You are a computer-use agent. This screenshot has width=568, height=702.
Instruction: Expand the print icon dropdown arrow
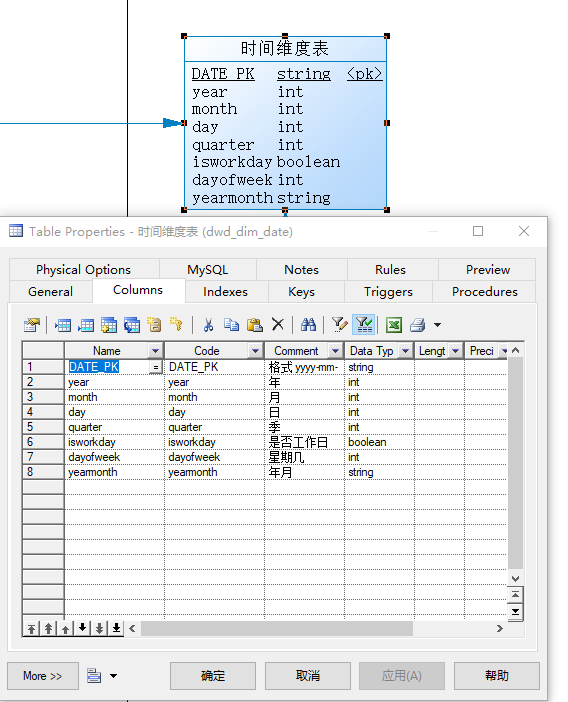click(437, 325)
